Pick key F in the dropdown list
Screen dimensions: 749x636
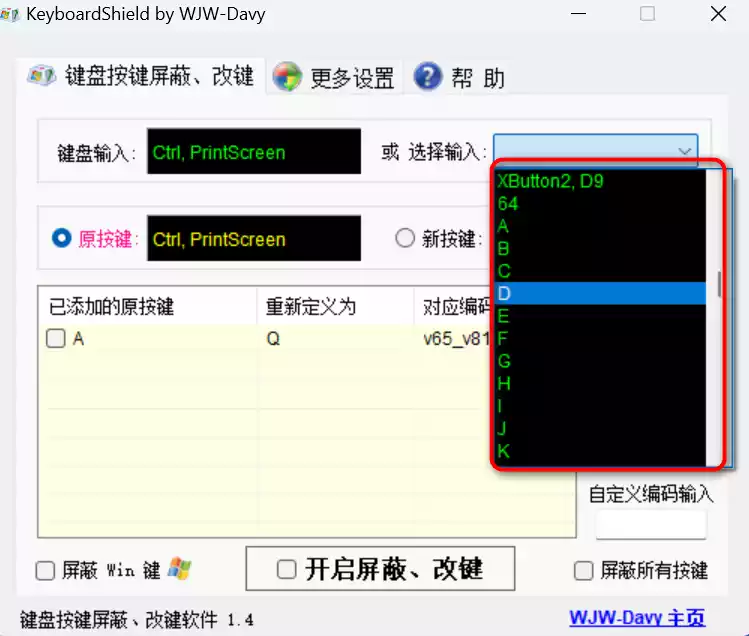tap(601, 338)
